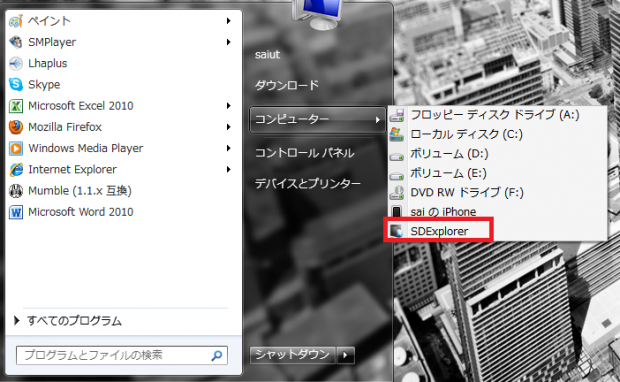
Task: Click the volume (D:) drive icon
Action: pyautogui.click(x=397, y=156)
